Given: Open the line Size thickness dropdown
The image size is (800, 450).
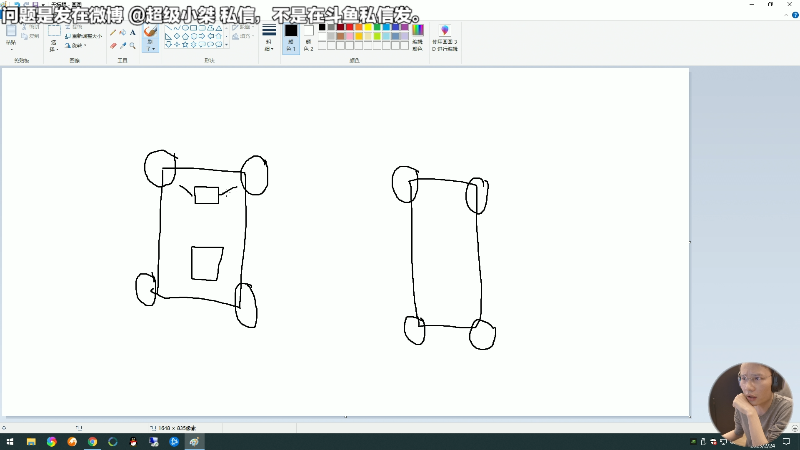Looking at the screenshot, I should (x=269, y=38).
